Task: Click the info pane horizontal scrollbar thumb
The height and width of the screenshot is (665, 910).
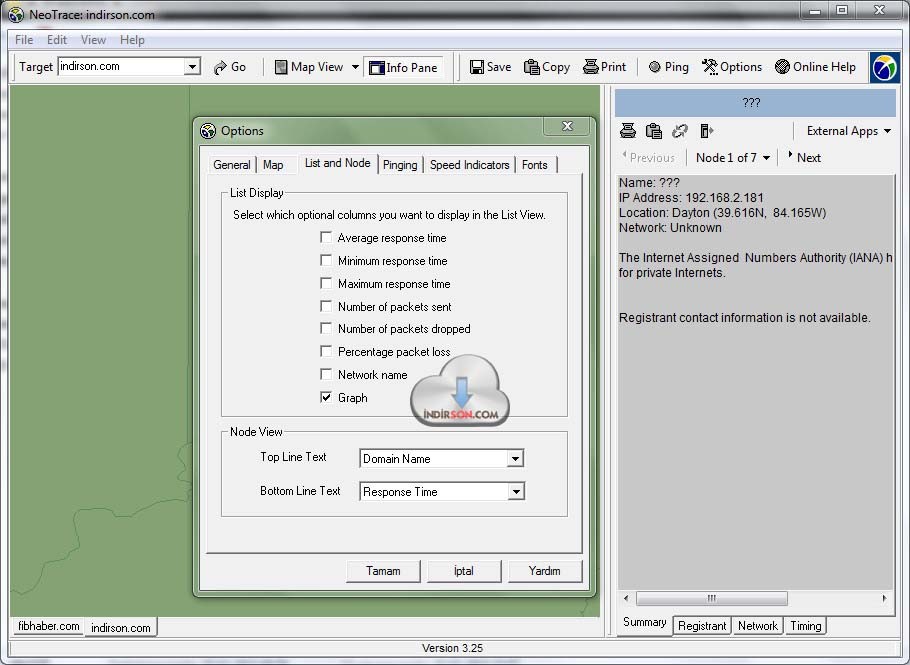Action: pyautogui.click(x=712, y=598)
